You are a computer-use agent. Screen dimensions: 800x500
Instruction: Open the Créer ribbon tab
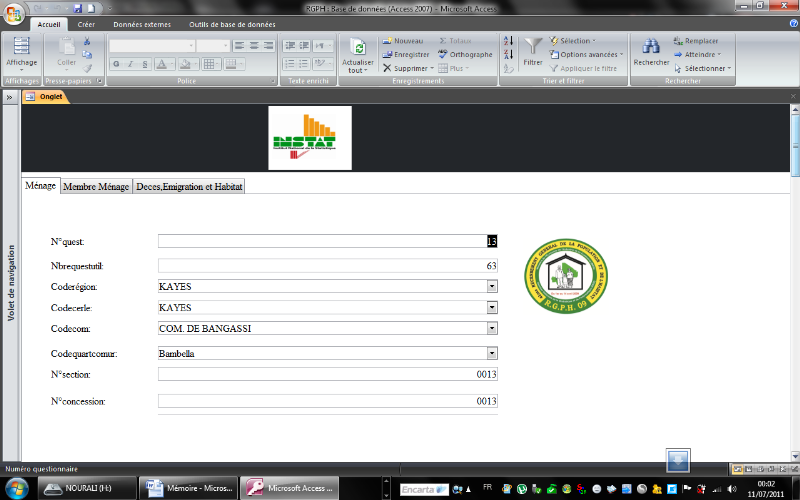pyautogui.click(x=86, y=23)
